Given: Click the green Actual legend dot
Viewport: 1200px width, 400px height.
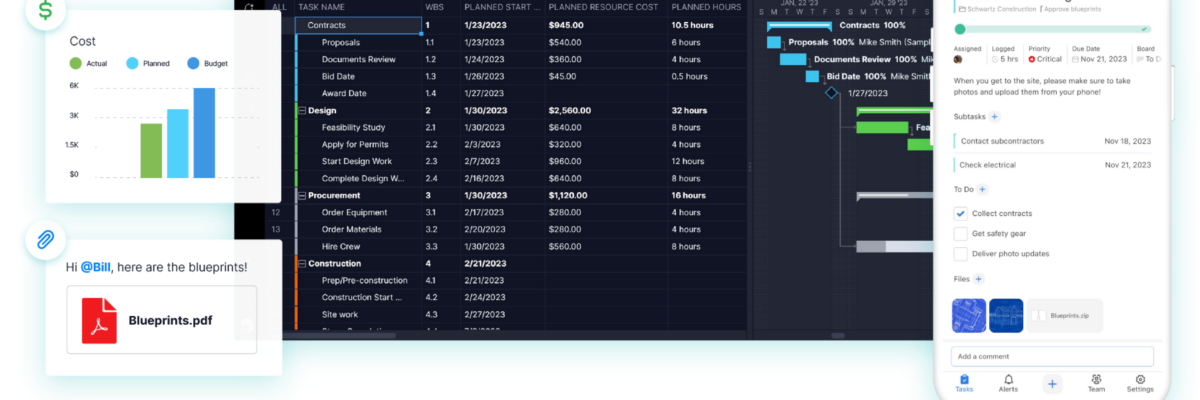Looking at the screenshot, I should pos(75,63).
